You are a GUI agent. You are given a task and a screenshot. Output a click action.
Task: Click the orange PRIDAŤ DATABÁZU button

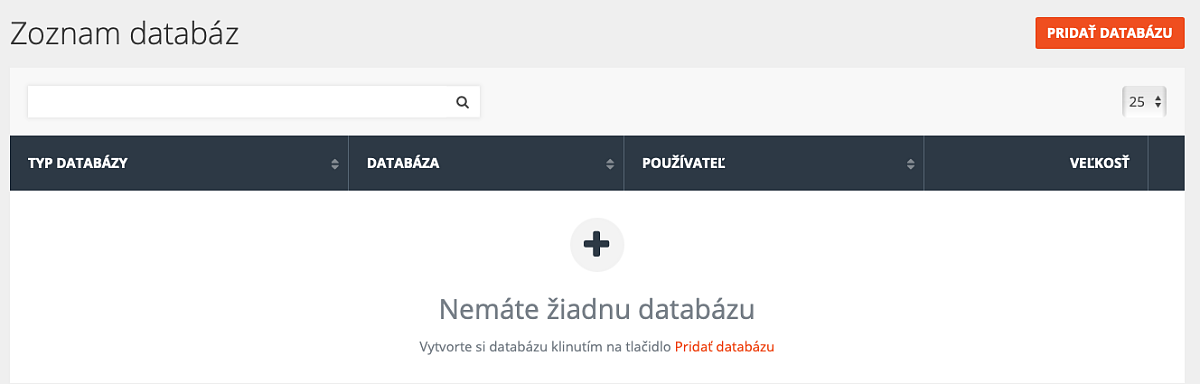pos(1109,33)
